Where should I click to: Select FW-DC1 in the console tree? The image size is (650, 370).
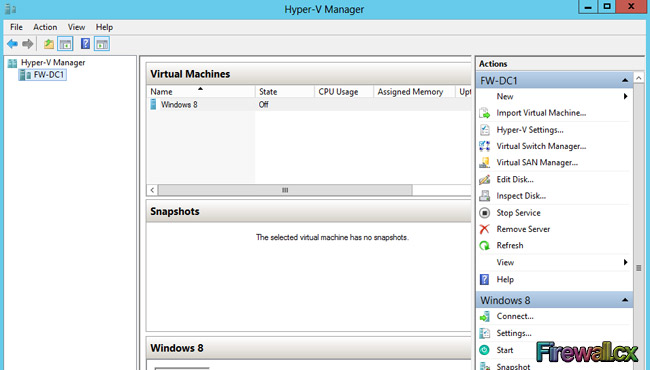(49, 75)
